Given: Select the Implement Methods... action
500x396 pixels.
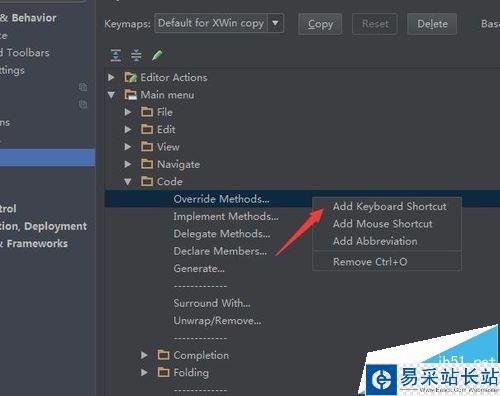Looking at the screenshot, I should [226, 217].
